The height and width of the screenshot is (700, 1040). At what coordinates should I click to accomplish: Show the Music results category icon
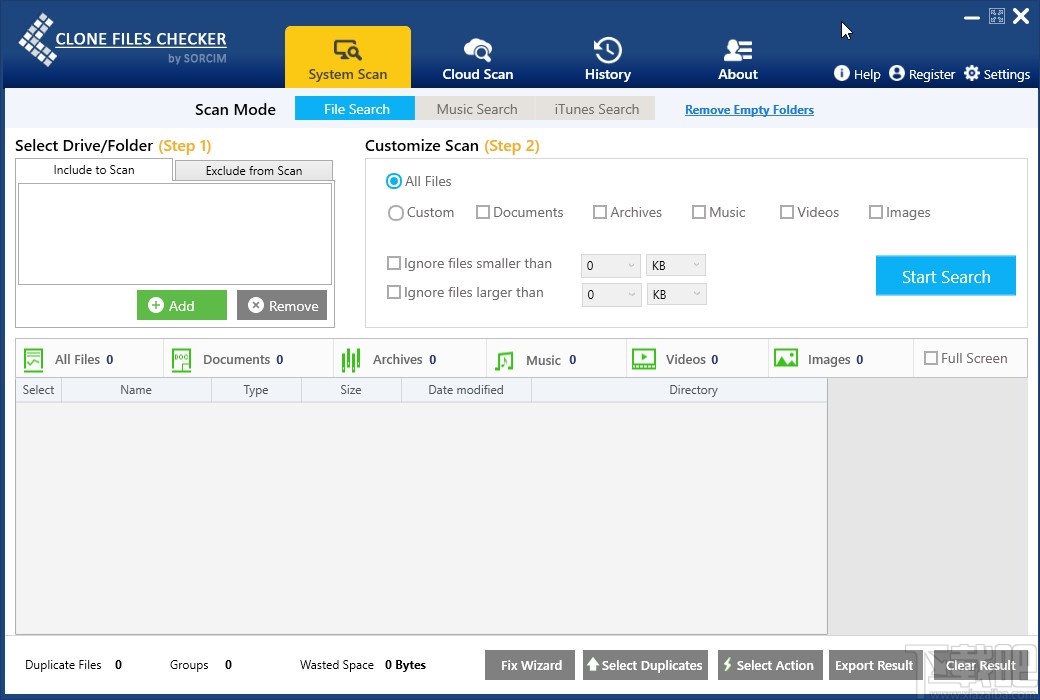coord(504,360)
